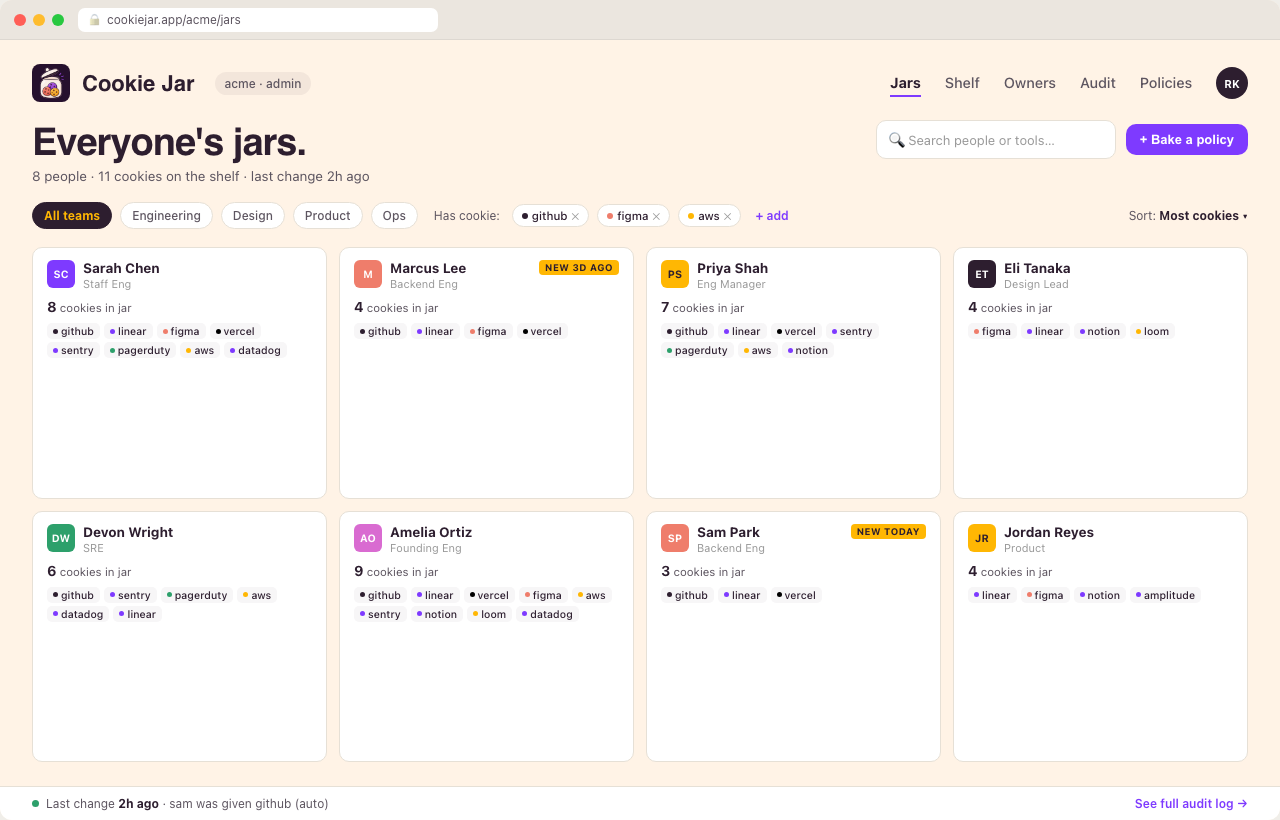Click + add cookie filter

tap(772, 216)
